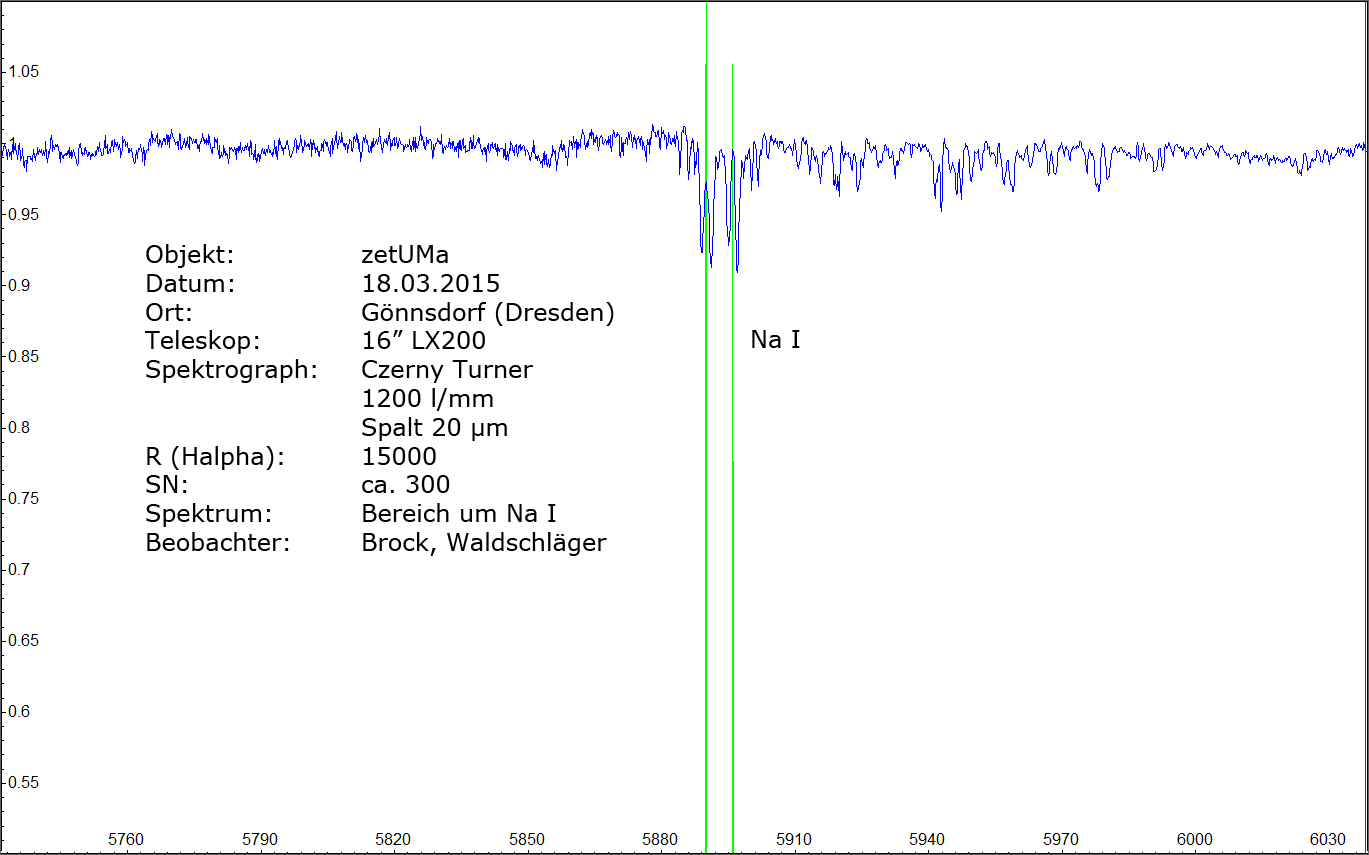Select the date text '18.03.2015'
1369x855 pixels.
430,284
